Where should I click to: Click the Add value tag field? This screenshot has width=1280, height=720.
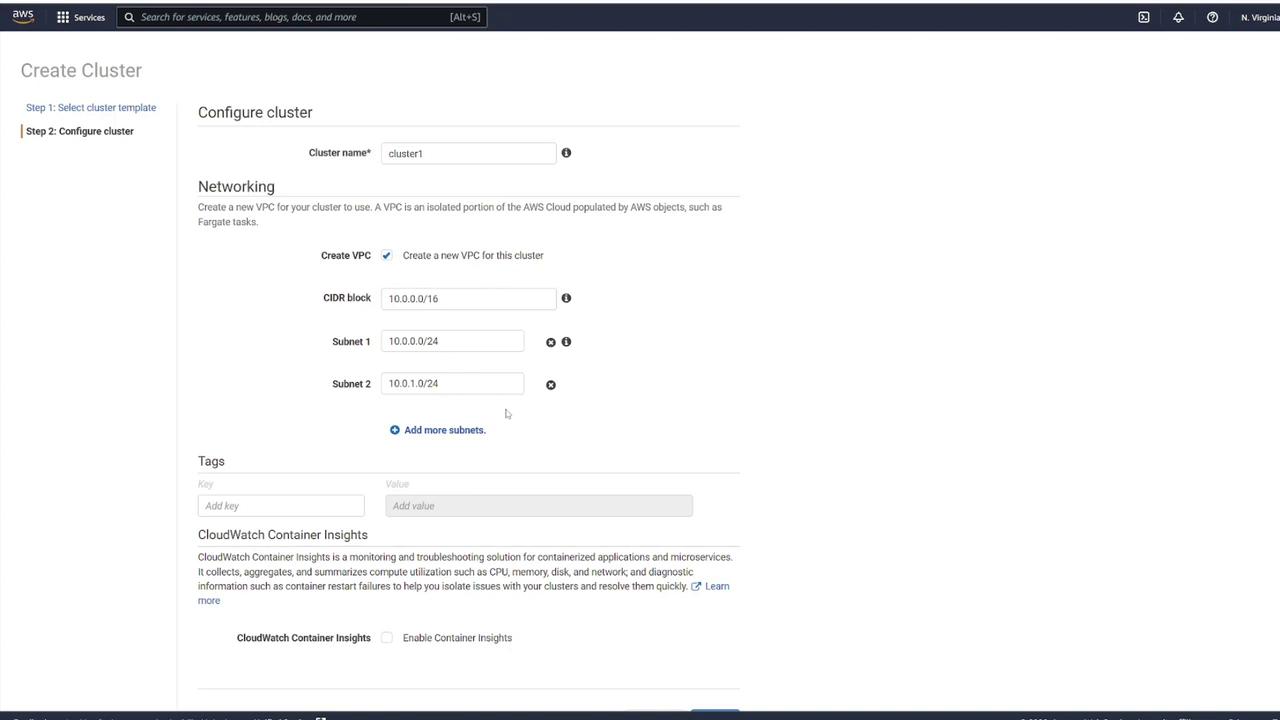(539, 506)
